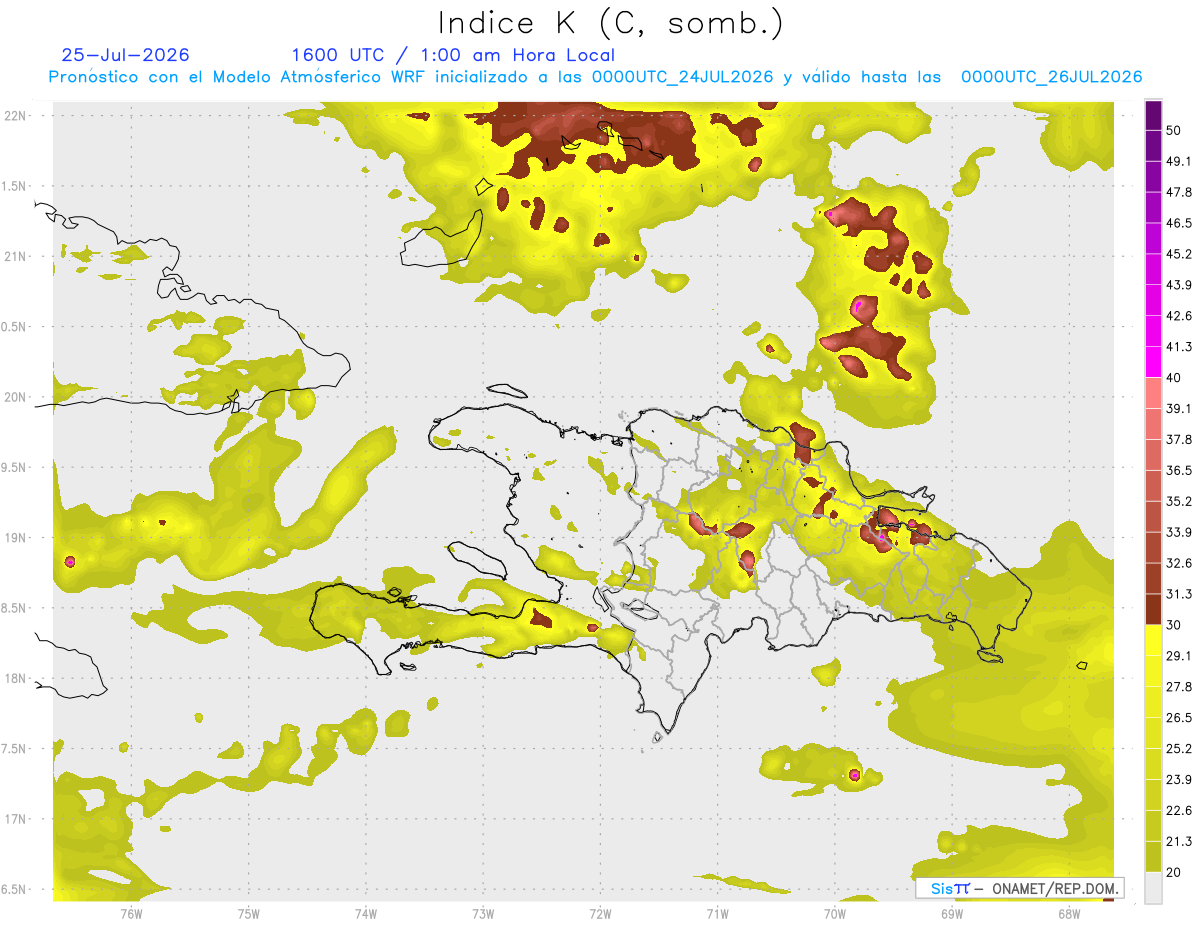Click the '46.5' color scale value
This screenshot has width=1200, height=927.
click(x=1179, y=223)
